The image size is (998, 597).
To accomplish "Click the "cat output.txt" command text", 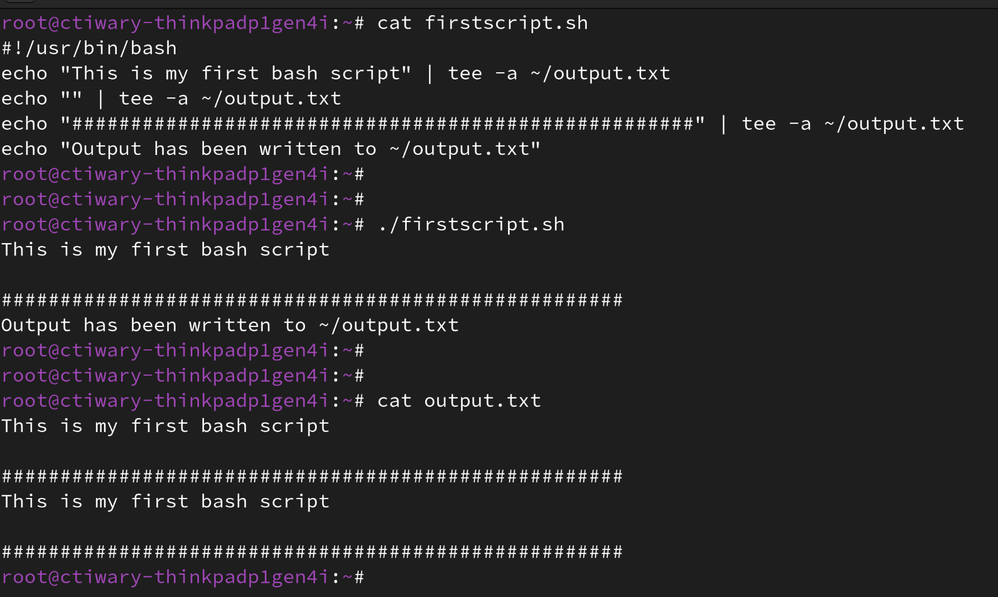I will tap(458, 400).
